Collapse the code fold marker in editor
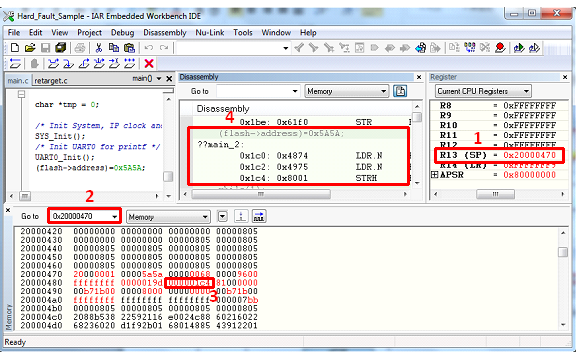Viewport: 576px width, 360px height. (x=21, y=94)
